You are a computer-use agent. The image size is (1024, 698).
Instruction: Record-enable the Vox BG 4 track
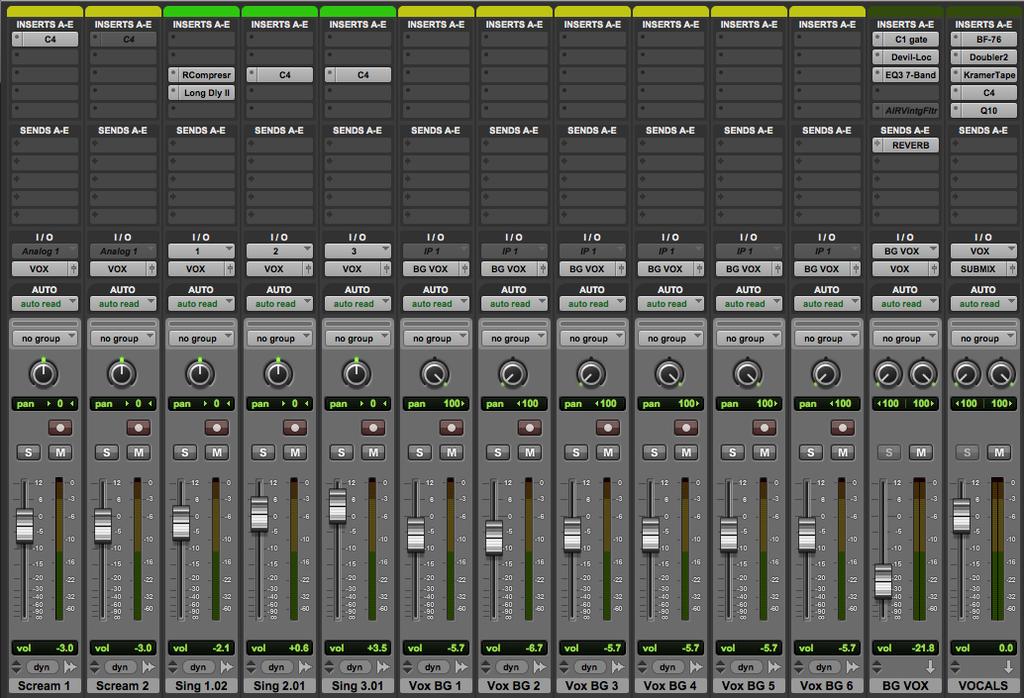click(x=686, y=428)
